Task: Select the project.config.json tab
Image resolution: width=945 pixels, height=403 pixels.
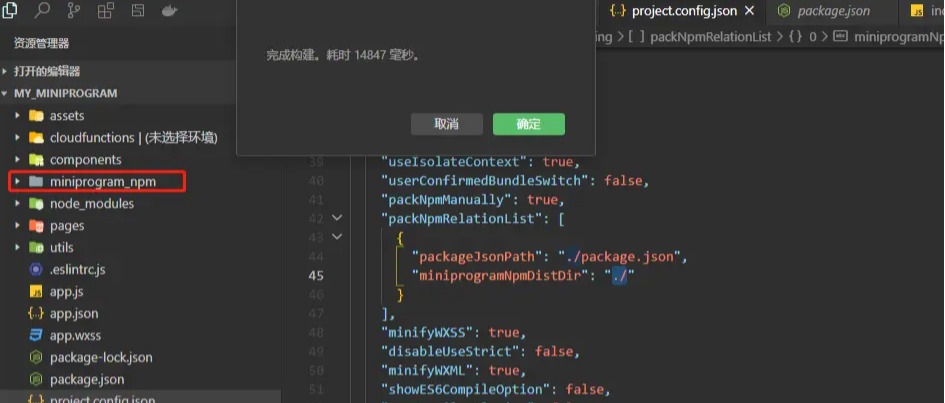Action: click(x=683, y=11)
